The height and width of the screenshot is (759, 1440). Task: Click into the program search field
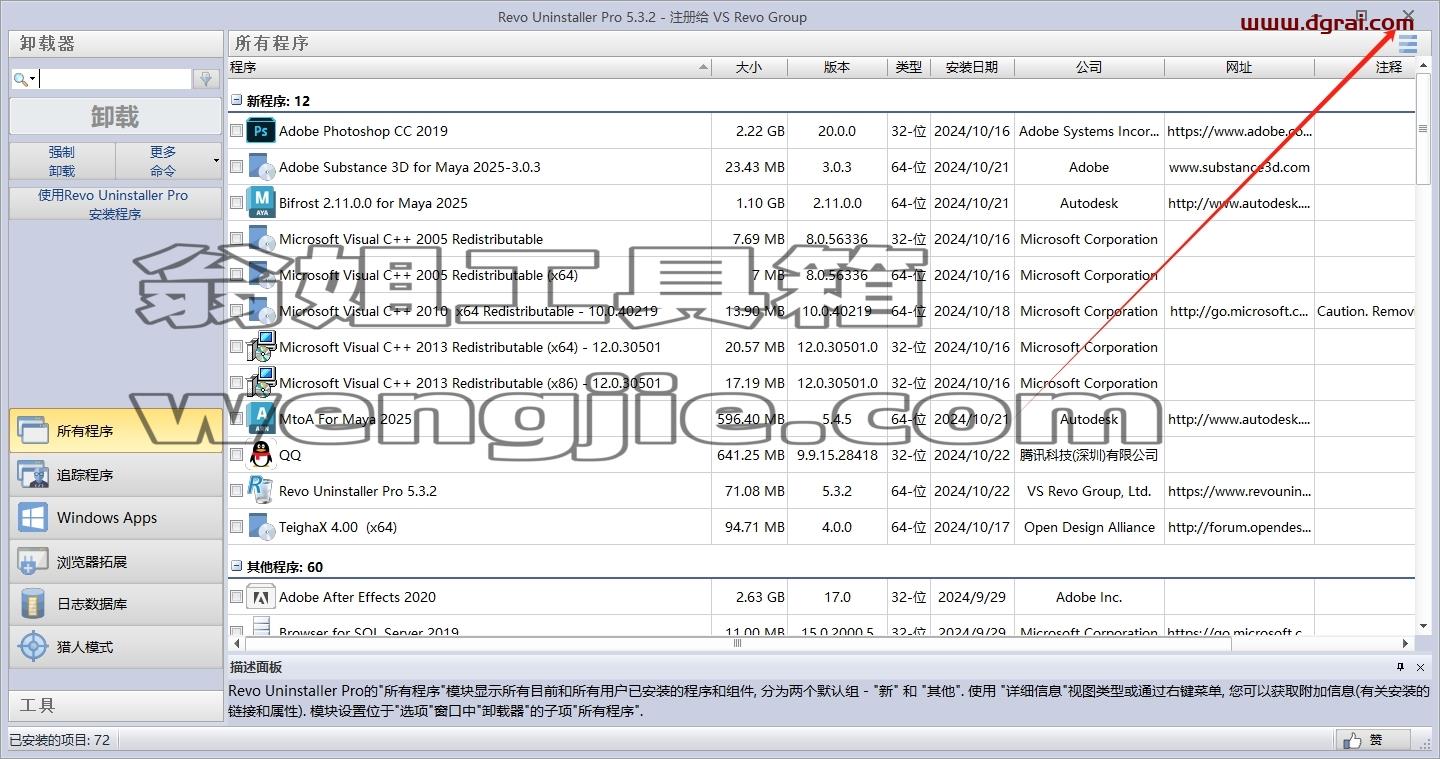(x=115, y=79)
